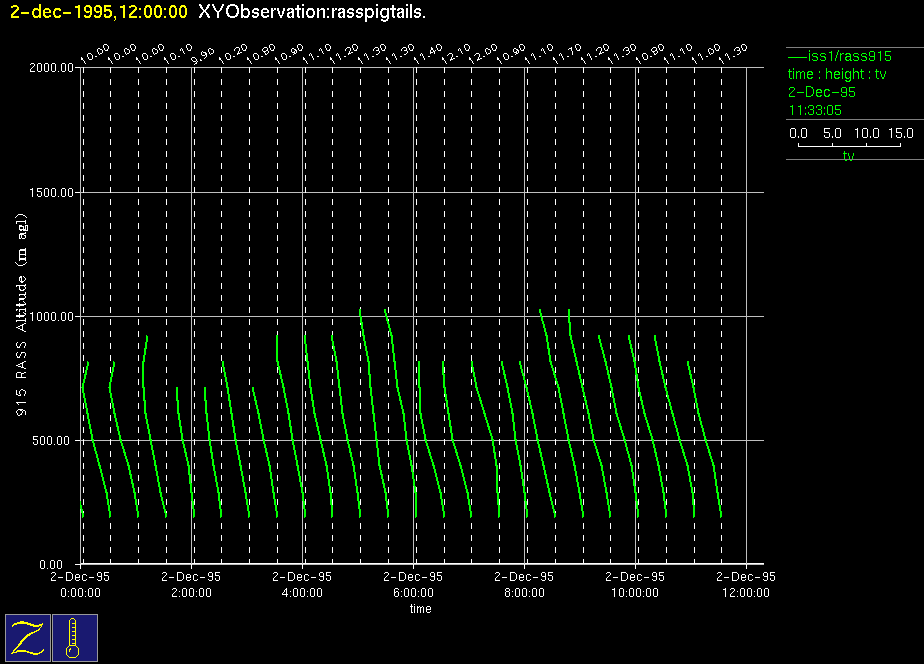The height and width of the screenshot is (664, 924).
Task: Click the yellow Z icon
Action: pyautogui.click(x=29, y=638)
